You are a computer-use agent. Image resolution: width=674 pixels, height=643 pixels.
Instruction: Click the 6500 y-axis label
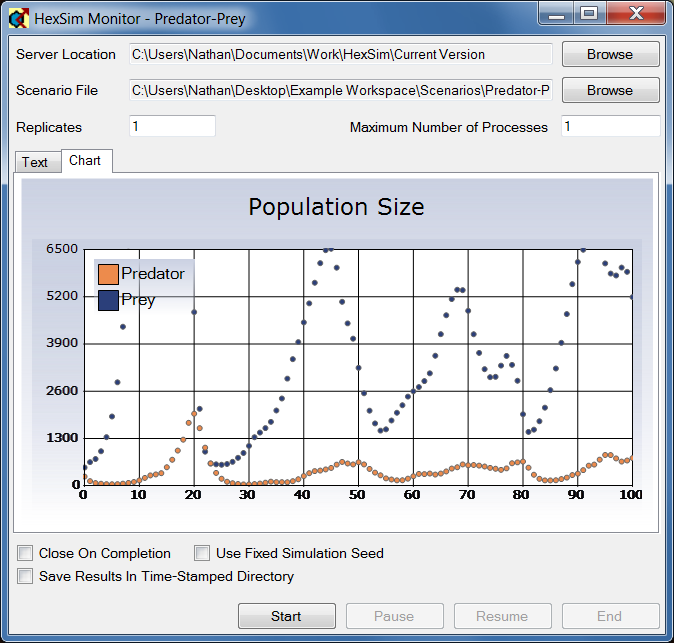click(x=62, y=249)
